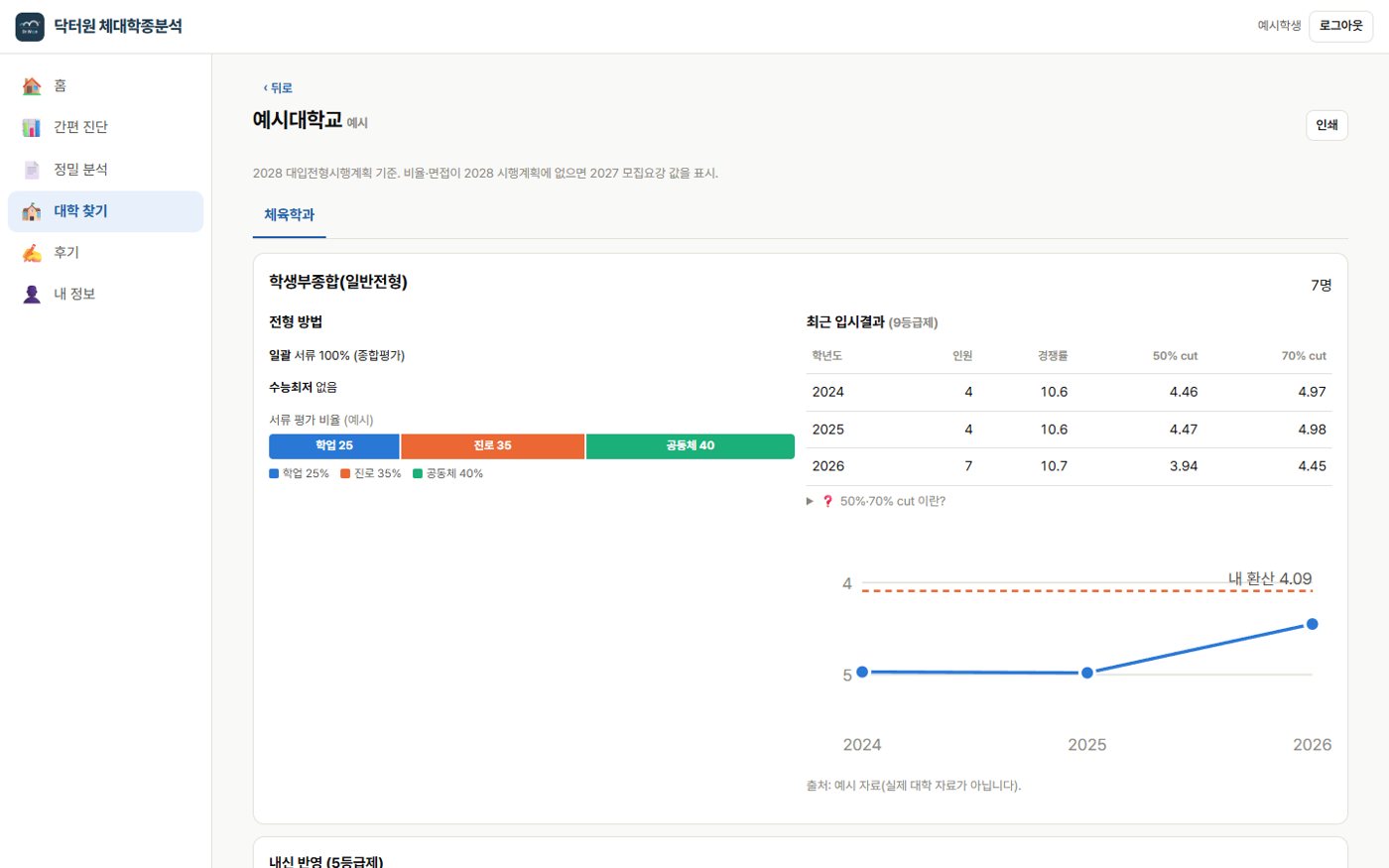This screenshot has height=868, width=1389.
Task: Open 후기 in the sidebar
Action: (x=105, y=253)
